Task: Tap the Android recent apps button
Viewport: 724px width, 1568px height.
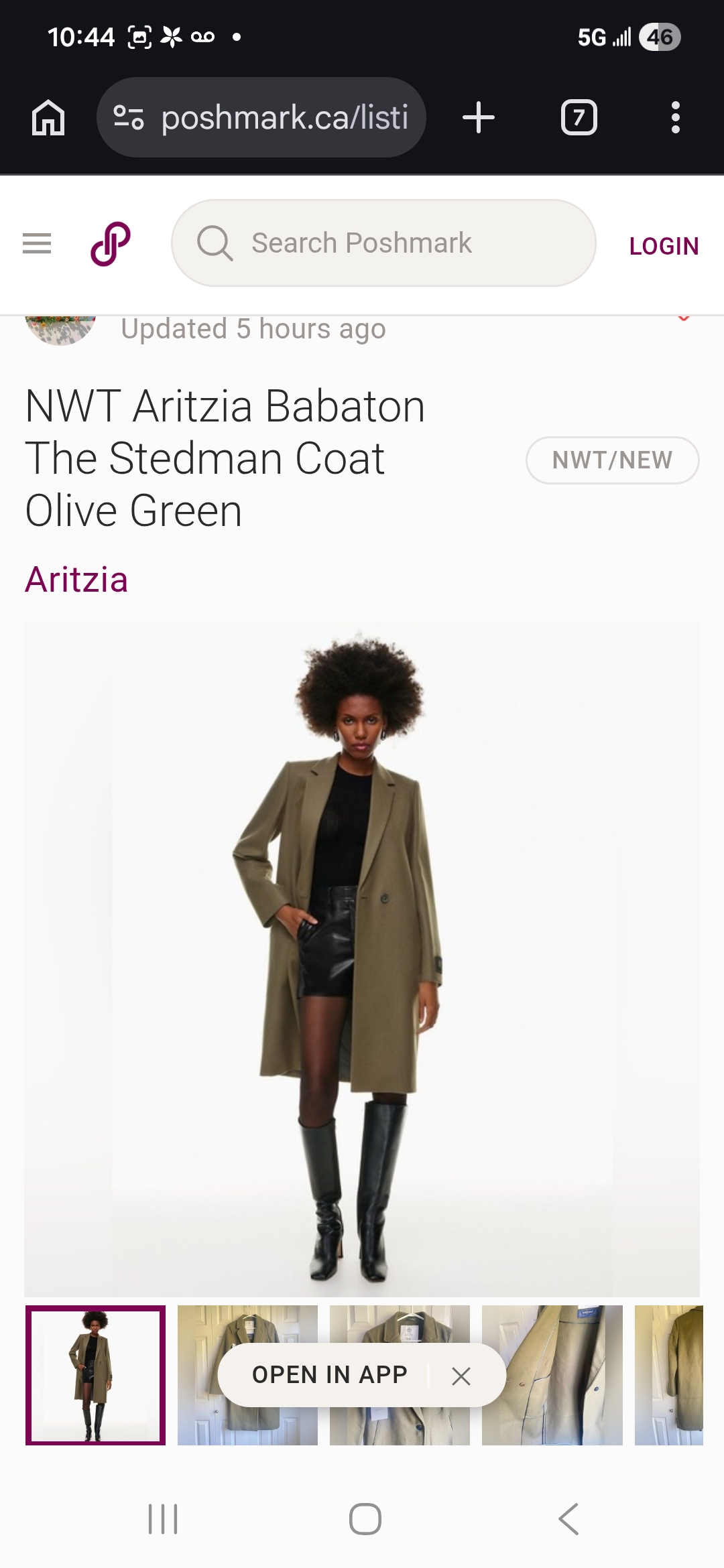Action: (x=163, y=1519)
